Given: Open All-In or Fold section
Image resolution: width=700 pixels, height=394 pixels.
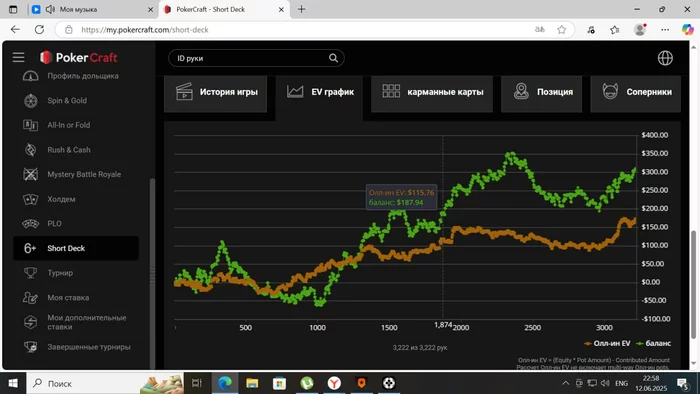Looking at the screenshot, I should point(69,125).
